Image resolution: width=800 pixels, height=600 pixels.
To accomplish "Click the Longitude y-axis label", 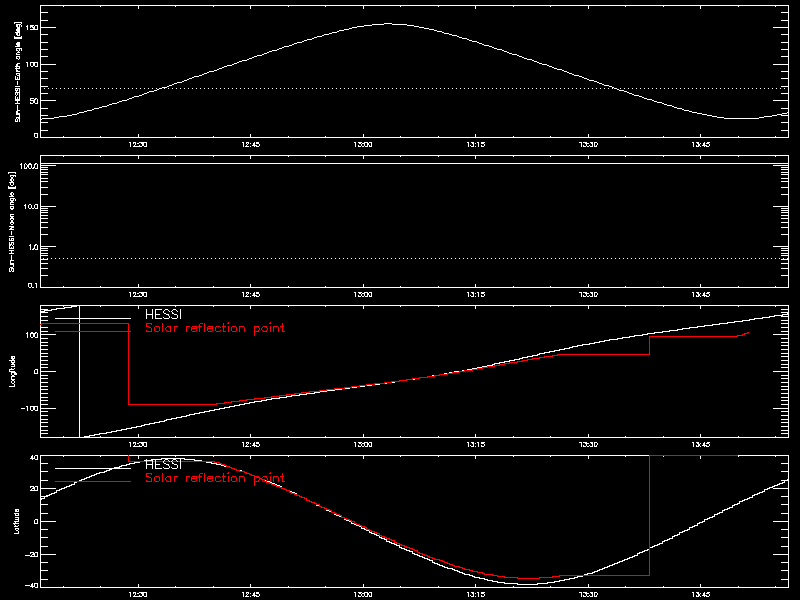I will [x=12, y=371].
